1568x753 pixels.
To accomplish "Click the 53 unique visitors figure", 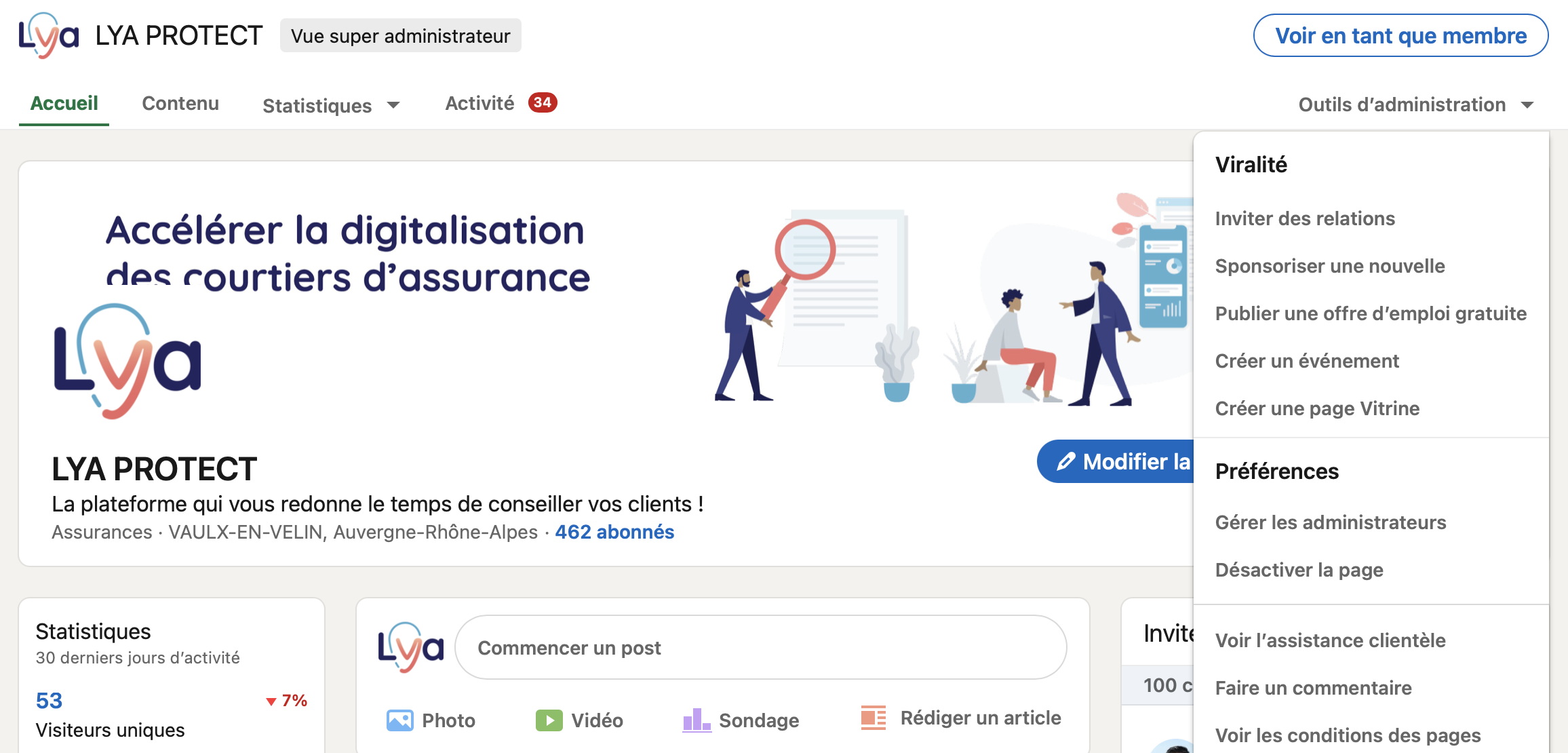I will (49, 700).
